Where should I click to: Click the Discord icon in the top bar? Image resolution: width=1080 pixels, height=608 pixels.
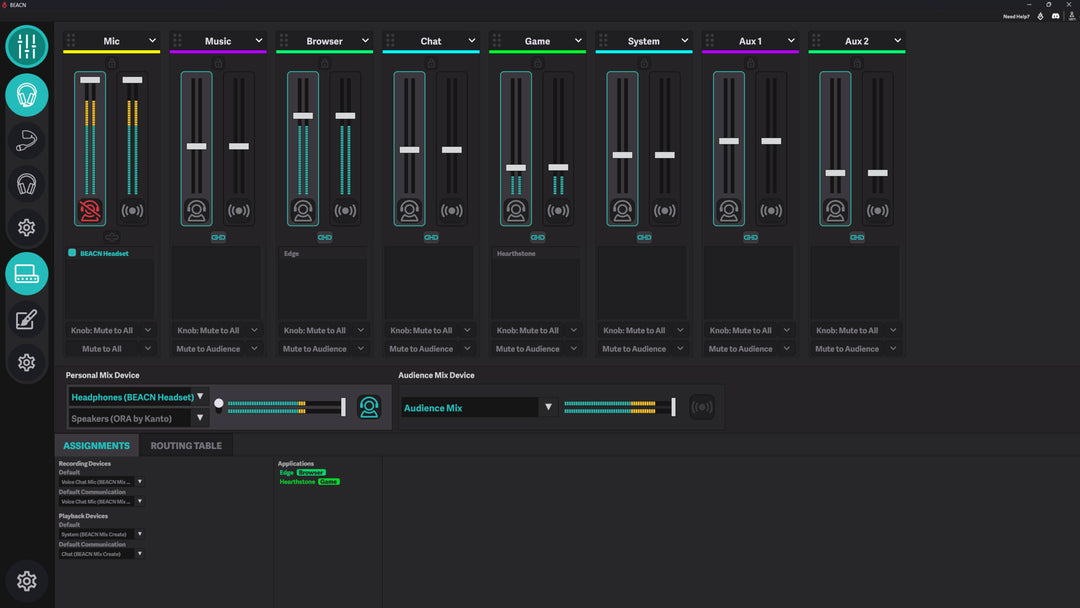coord(1057,16)
